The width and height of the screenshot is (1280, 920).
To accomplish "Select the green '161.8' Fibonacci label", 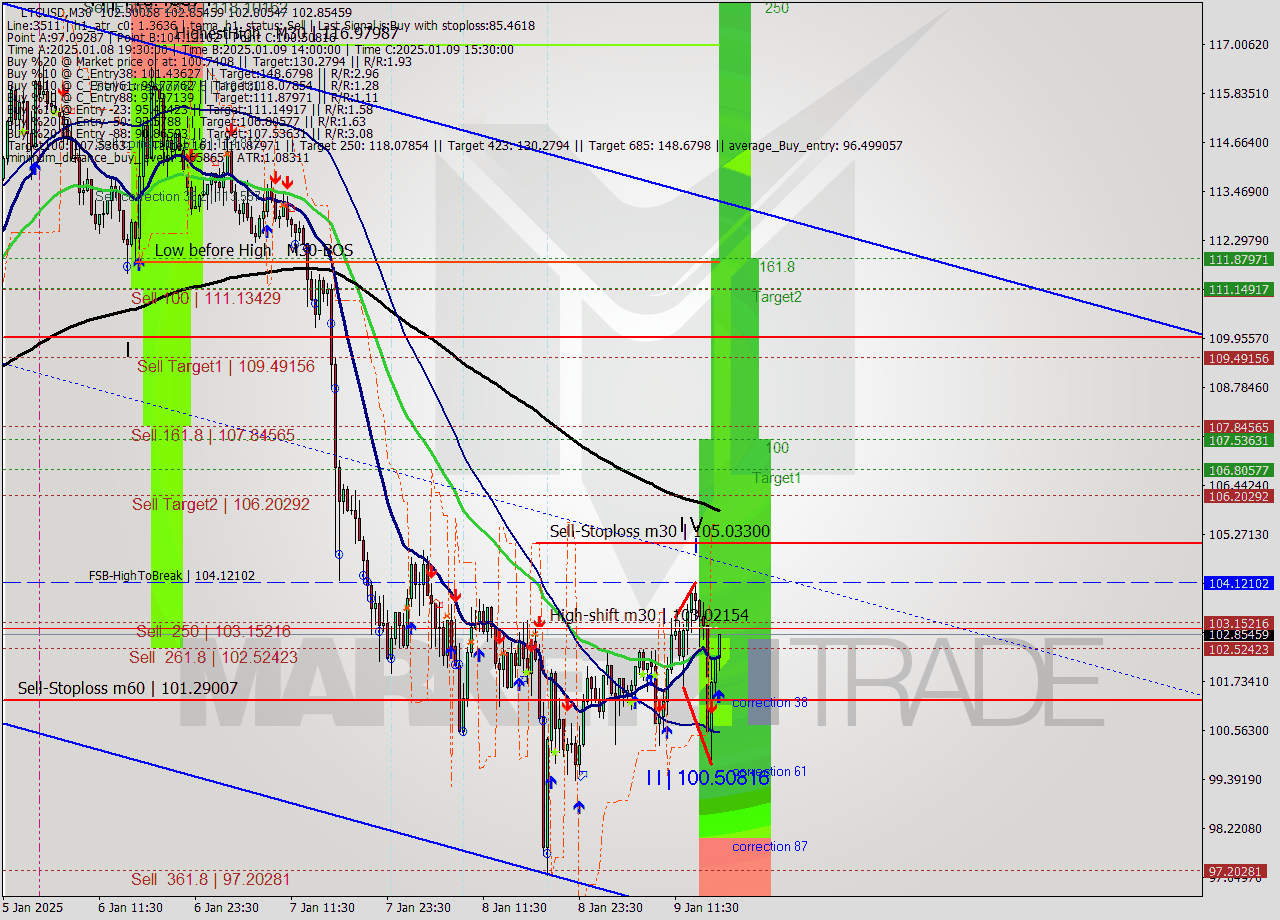I will pos(777,267).
